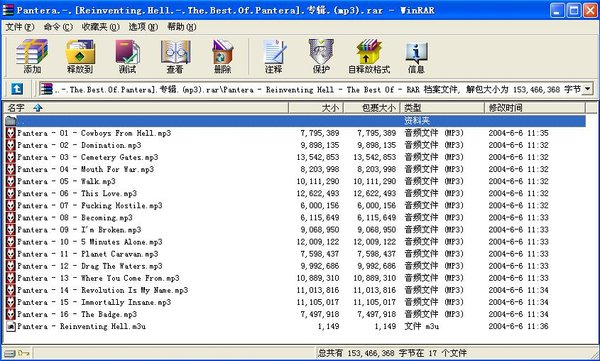Select the highlighted parent folder row
This screenshot has width=600, height=361.
[x=295, y=121]
